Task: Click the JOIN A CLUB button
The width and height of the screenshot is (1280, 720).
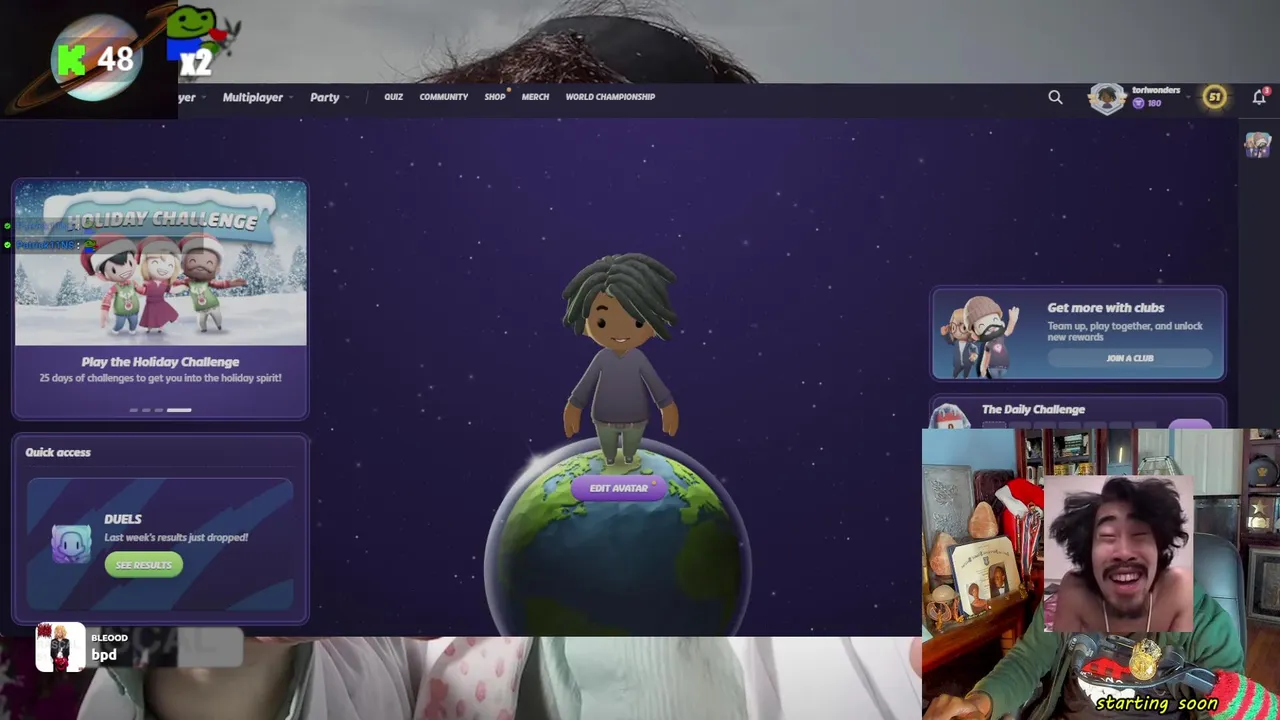Action: point(1129,358)
